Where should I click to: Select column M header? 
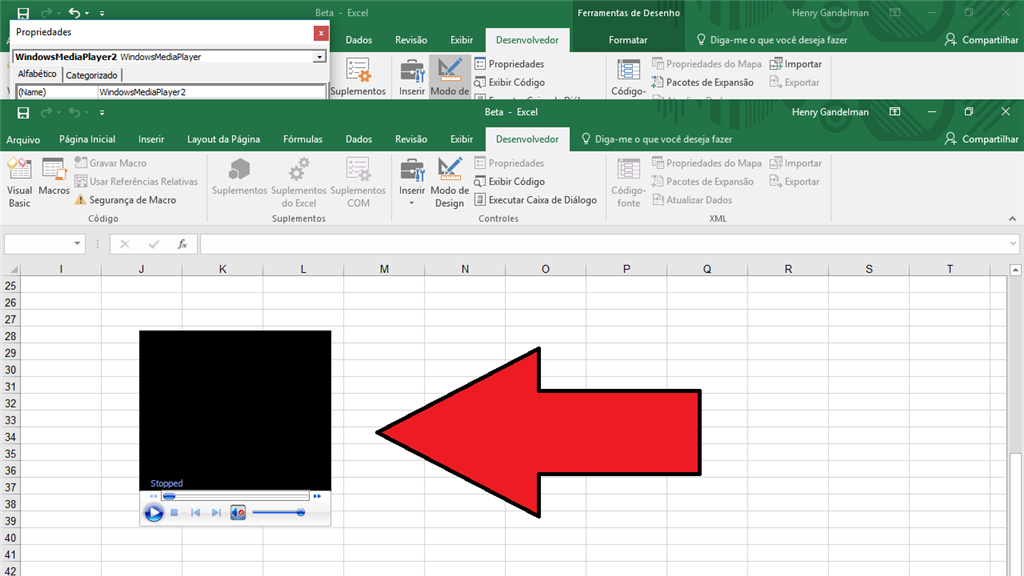384,269
